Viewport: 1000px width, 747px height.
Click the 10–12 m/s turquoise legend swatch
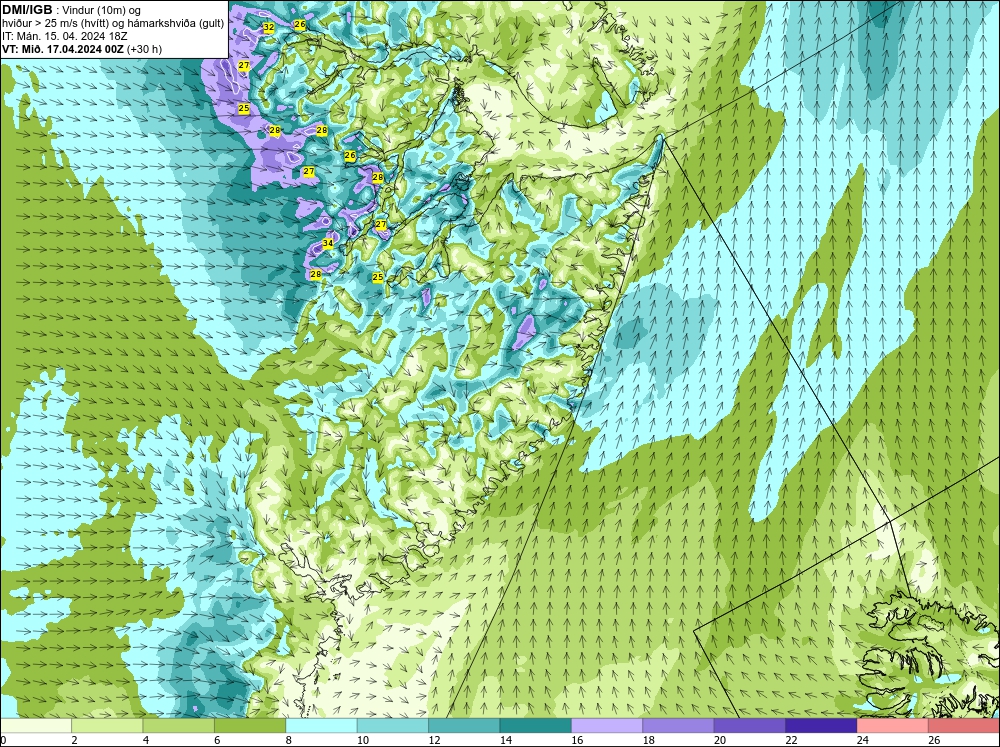(x=393, y=725)
